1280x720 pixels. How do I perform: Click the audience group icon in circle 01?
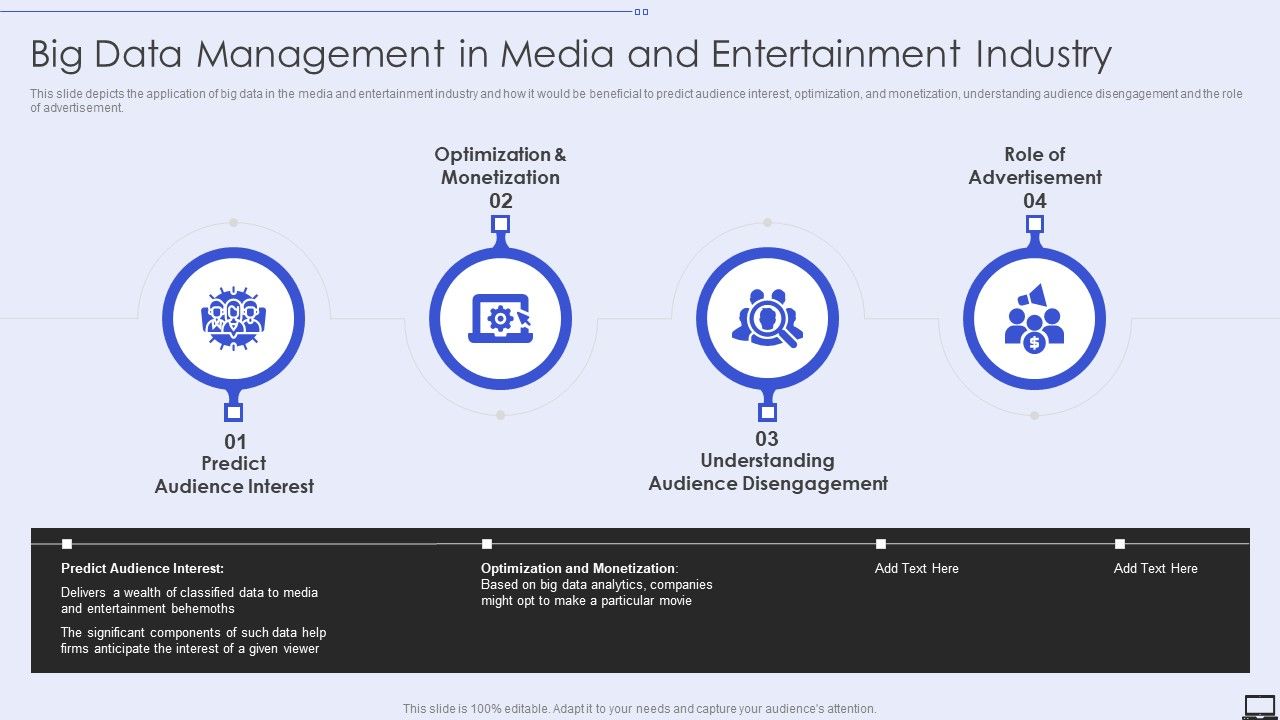click(233, 319)
